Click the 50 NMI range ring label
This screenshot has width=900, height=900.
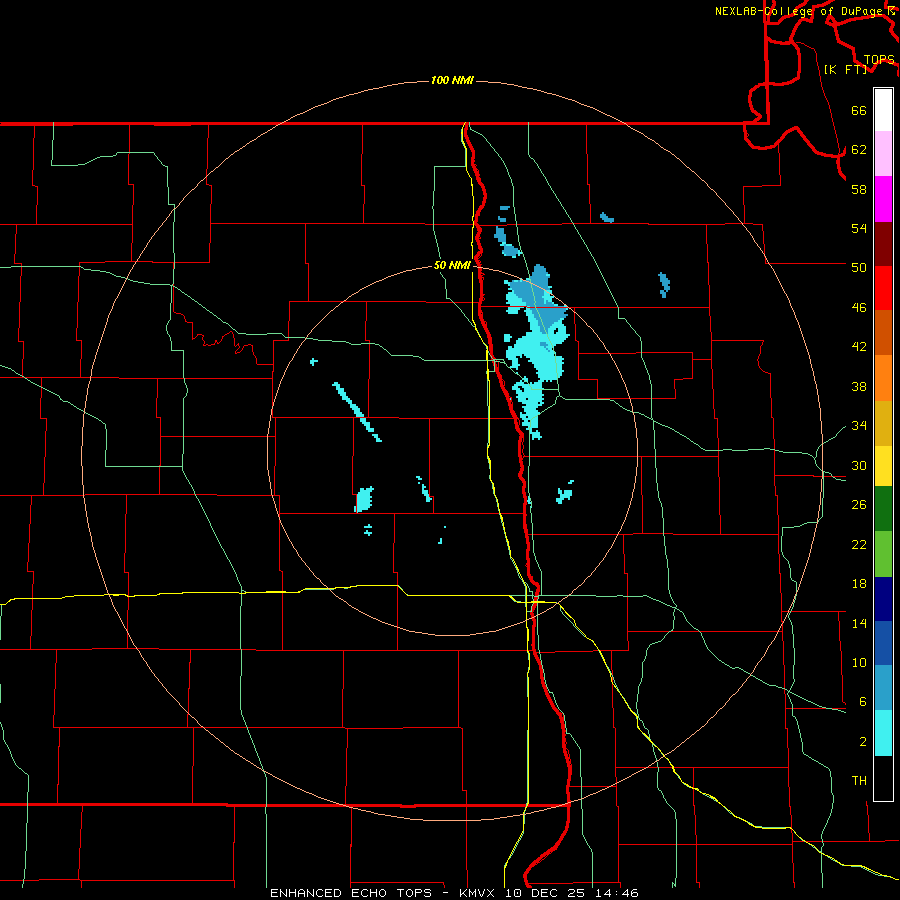452,265
